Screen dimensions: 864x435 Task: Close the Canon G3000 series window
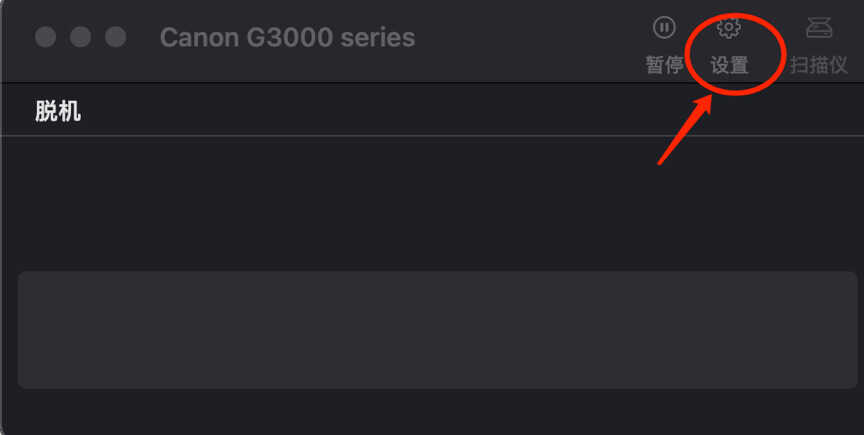tap(45, 37)
